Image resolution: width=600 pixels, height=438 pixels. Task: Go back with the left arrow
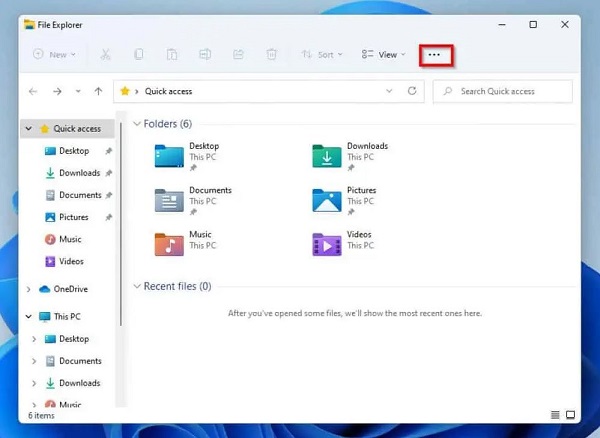coord(33,91)
